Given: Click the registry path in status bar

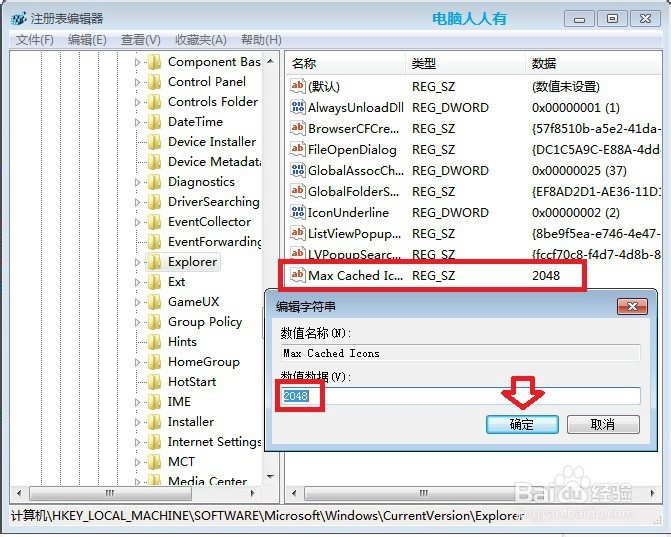Looking at the screenshot, I should coord(267,516).
